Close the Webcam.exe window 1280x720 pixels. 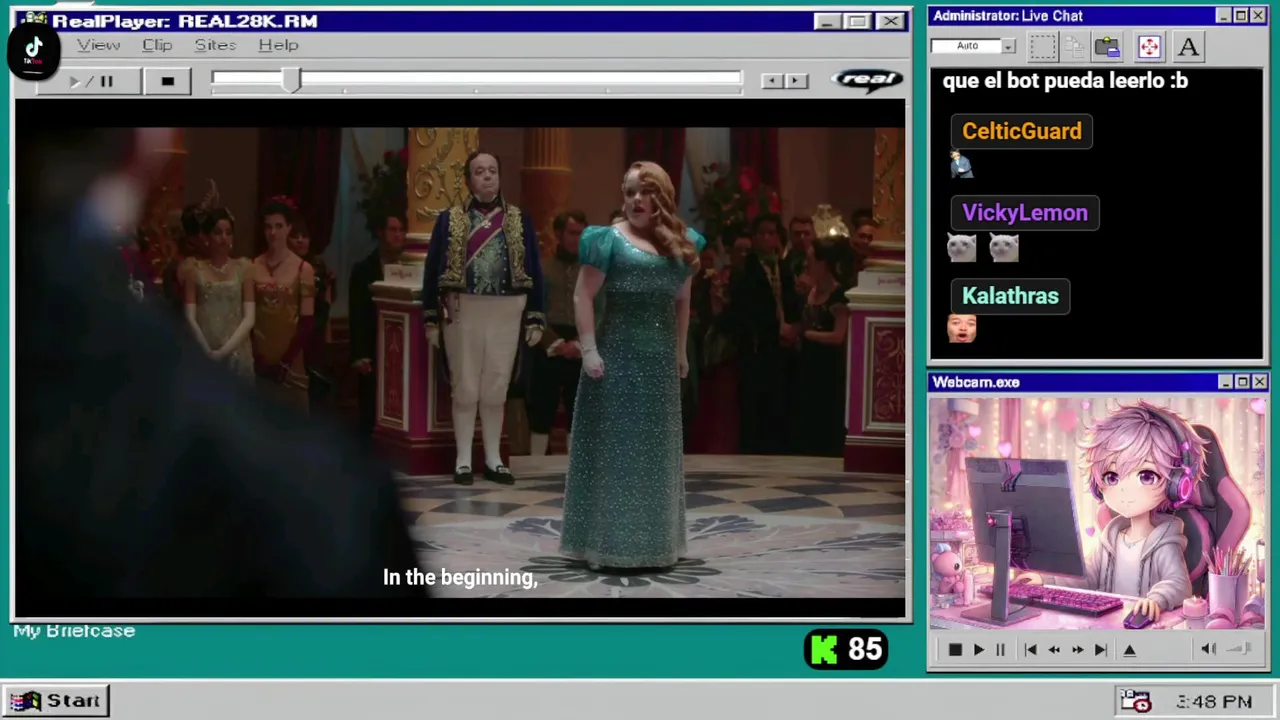pyautogui.click(x=1260, y=382)
